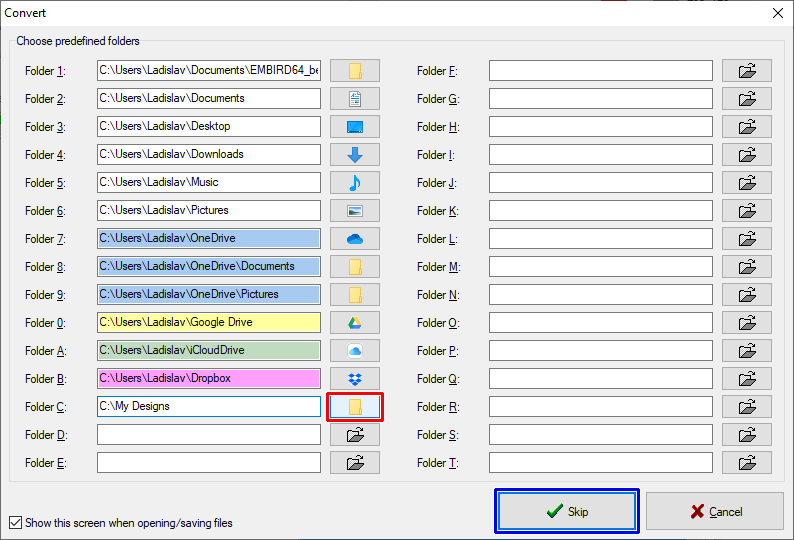Click the Pictures icon button for Folder 6
Screen dimensions: 794x540
(355, 211)
